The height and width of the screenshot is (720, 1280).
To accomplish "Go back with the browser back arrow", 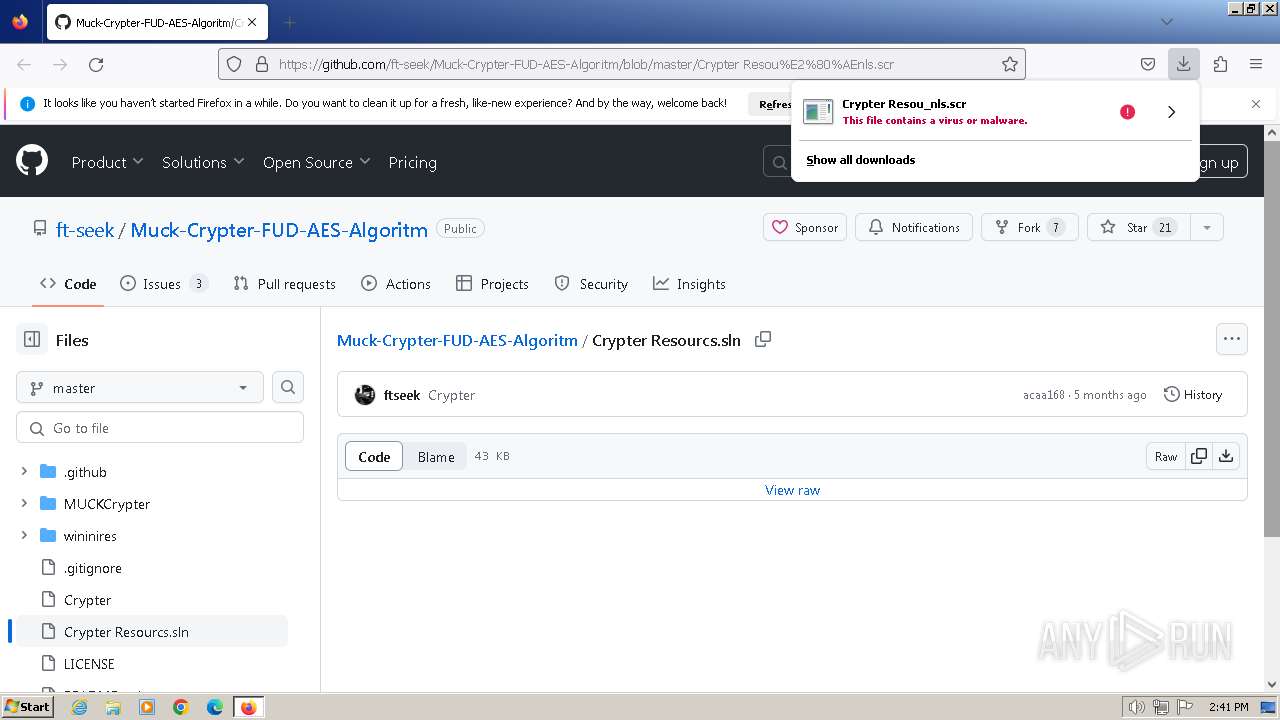I will (x=24, y=64).
